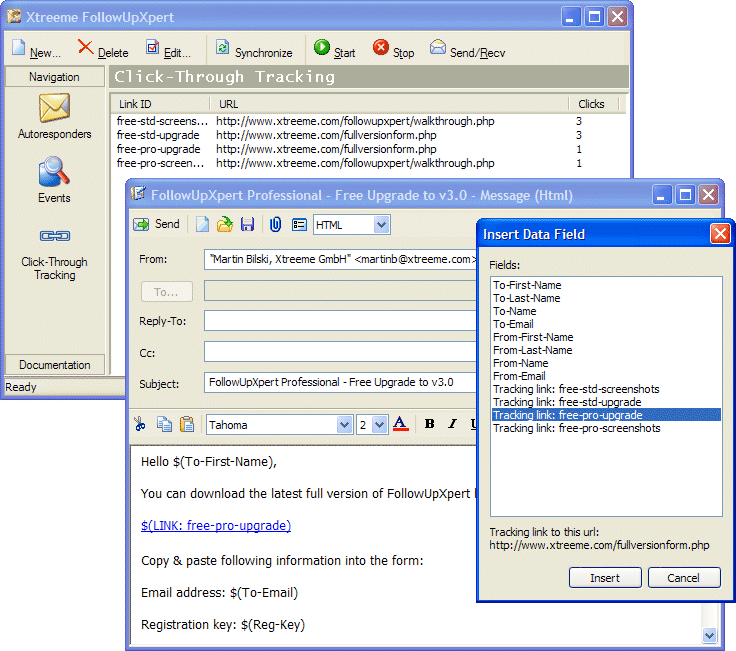The image size is (736, 651).
Task: Open Click-Through Tracking link icon
Action: coord(54,236)
